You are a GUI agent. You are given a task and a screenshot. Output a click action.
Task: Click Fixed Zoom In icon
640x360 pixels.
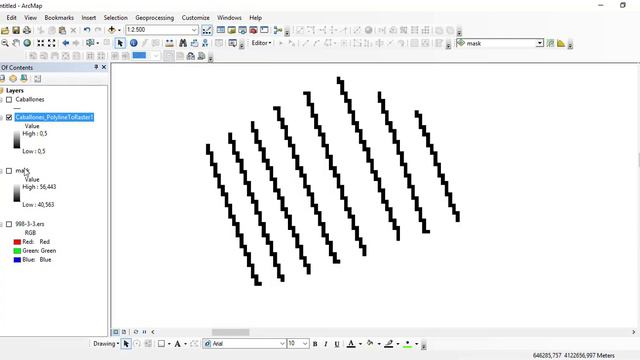40,43
